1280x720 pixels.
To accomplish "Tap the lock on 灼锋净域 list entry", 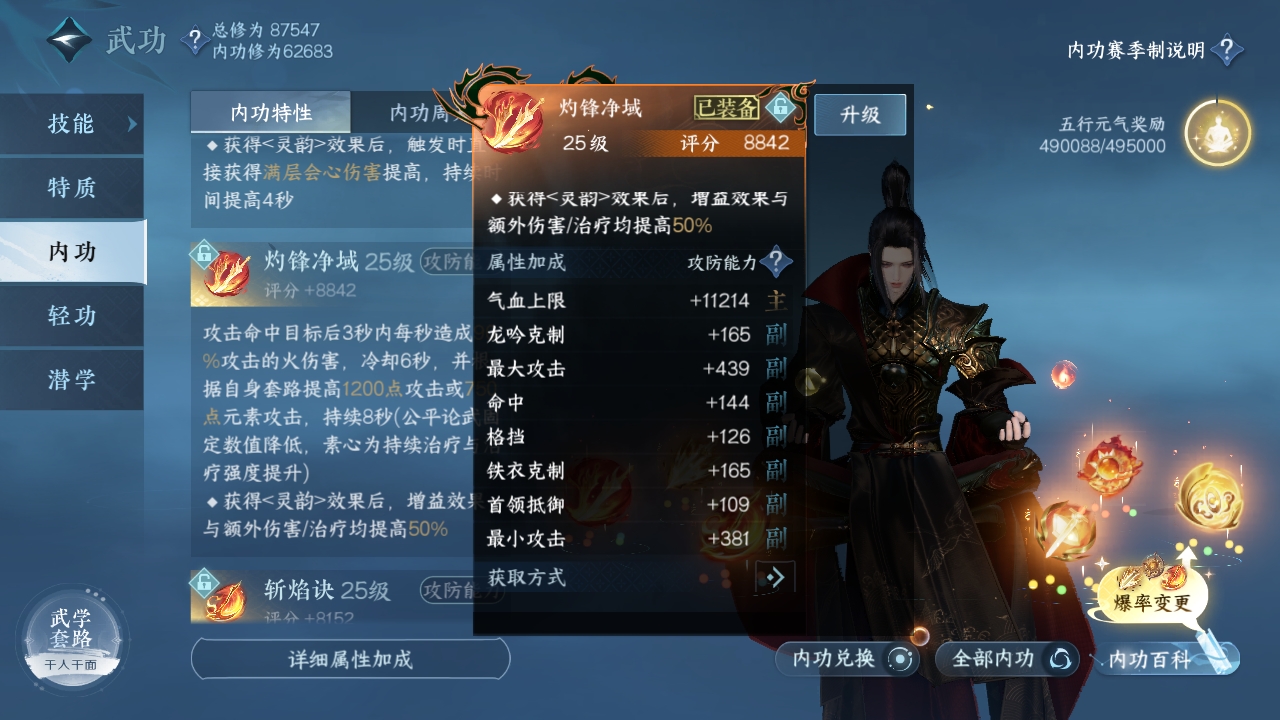I will (204, 253).
